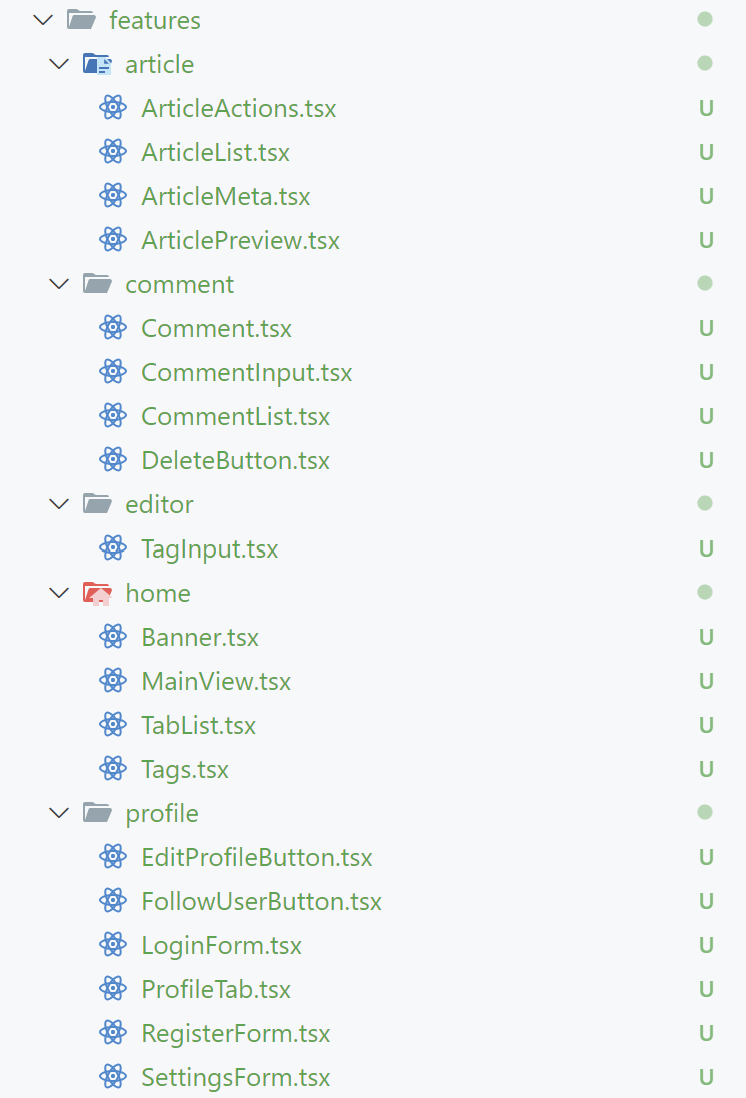The image size is (746, 1098).
Task: Collapse the editor folder chevron
Action: coord(57,504)
